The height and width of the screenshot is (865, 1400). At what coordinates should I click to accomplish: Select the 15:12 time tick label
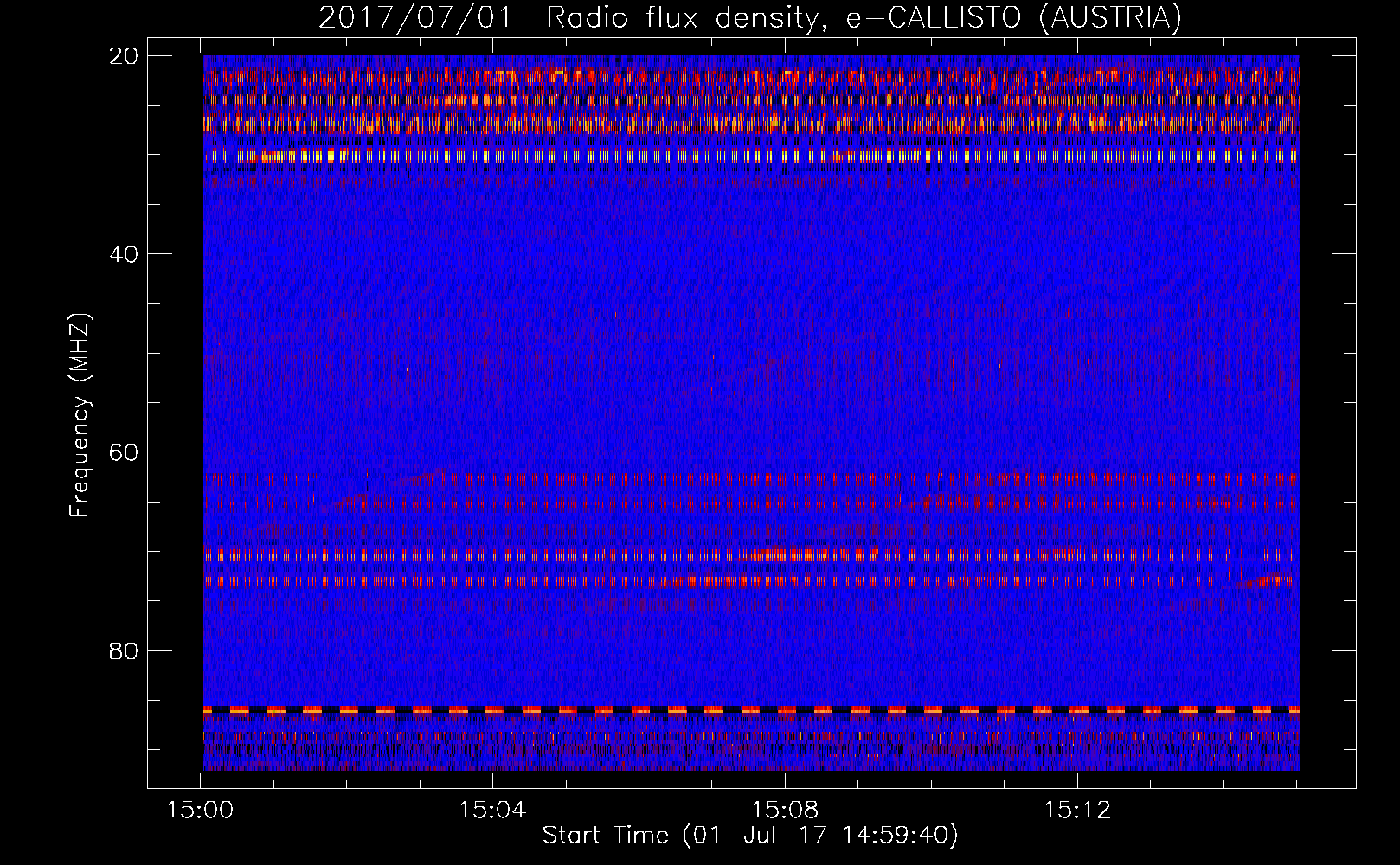click(1077, 811)
